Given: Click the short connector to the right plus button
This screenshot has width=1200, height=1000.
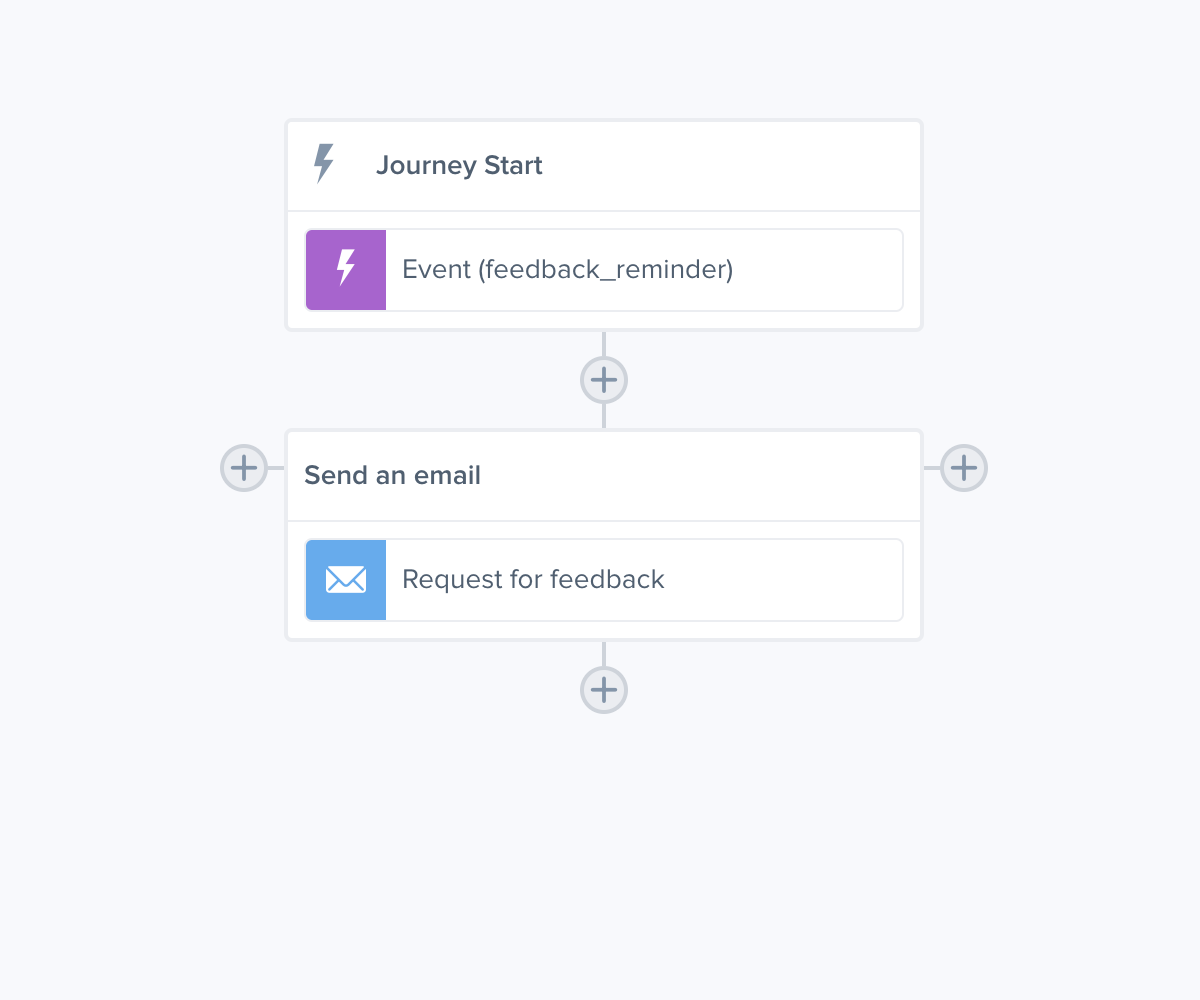Looking at the screenshot, I should click(932, 468).
